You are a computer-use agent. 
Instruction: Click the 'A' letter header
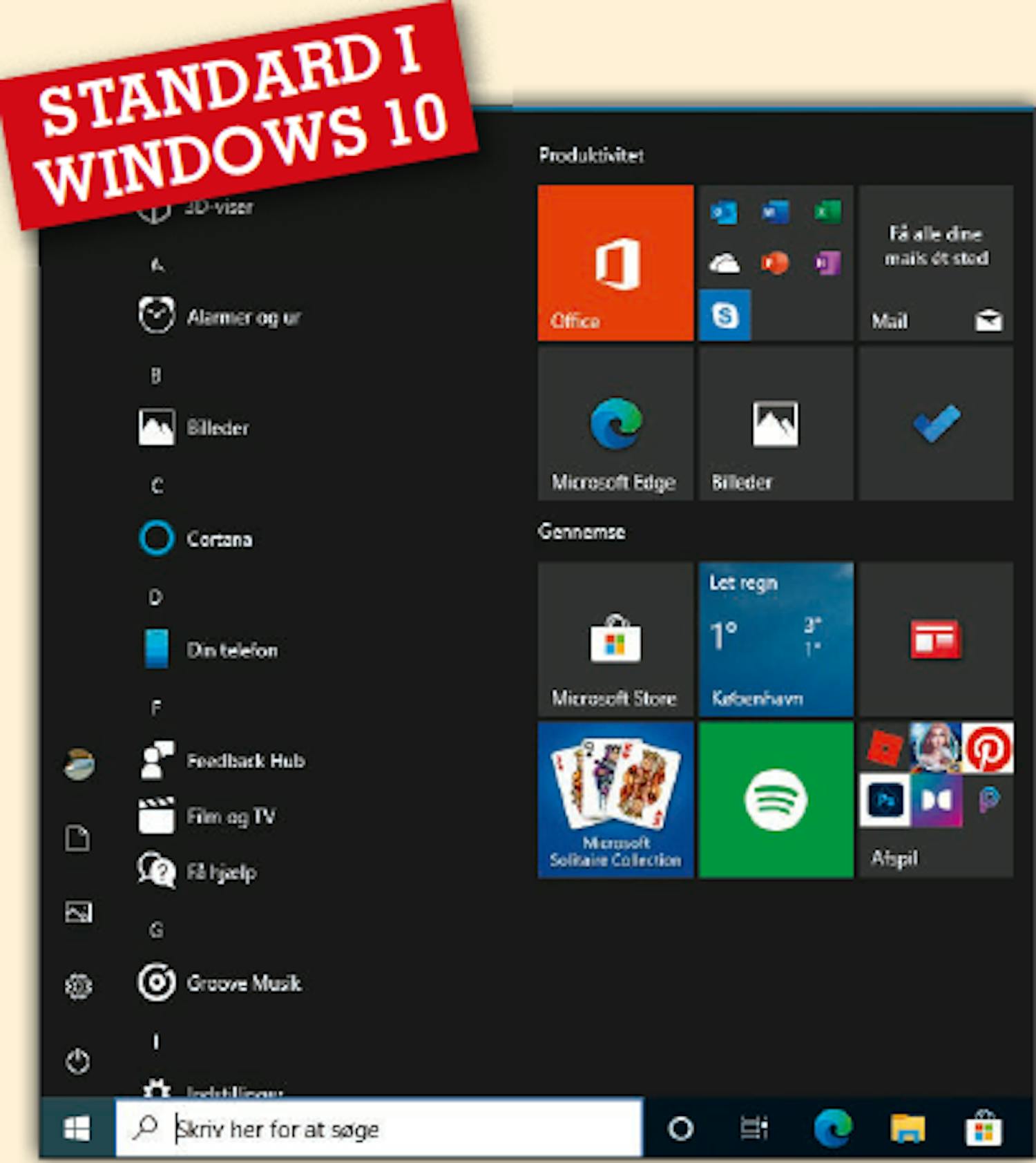pos(157,265)
